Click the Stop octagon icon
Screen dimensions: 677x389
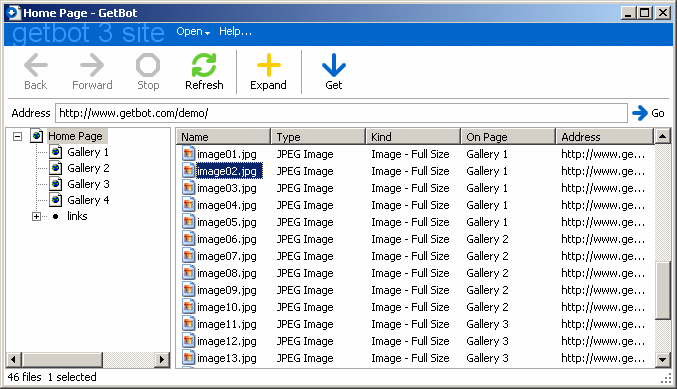[148, 65]
